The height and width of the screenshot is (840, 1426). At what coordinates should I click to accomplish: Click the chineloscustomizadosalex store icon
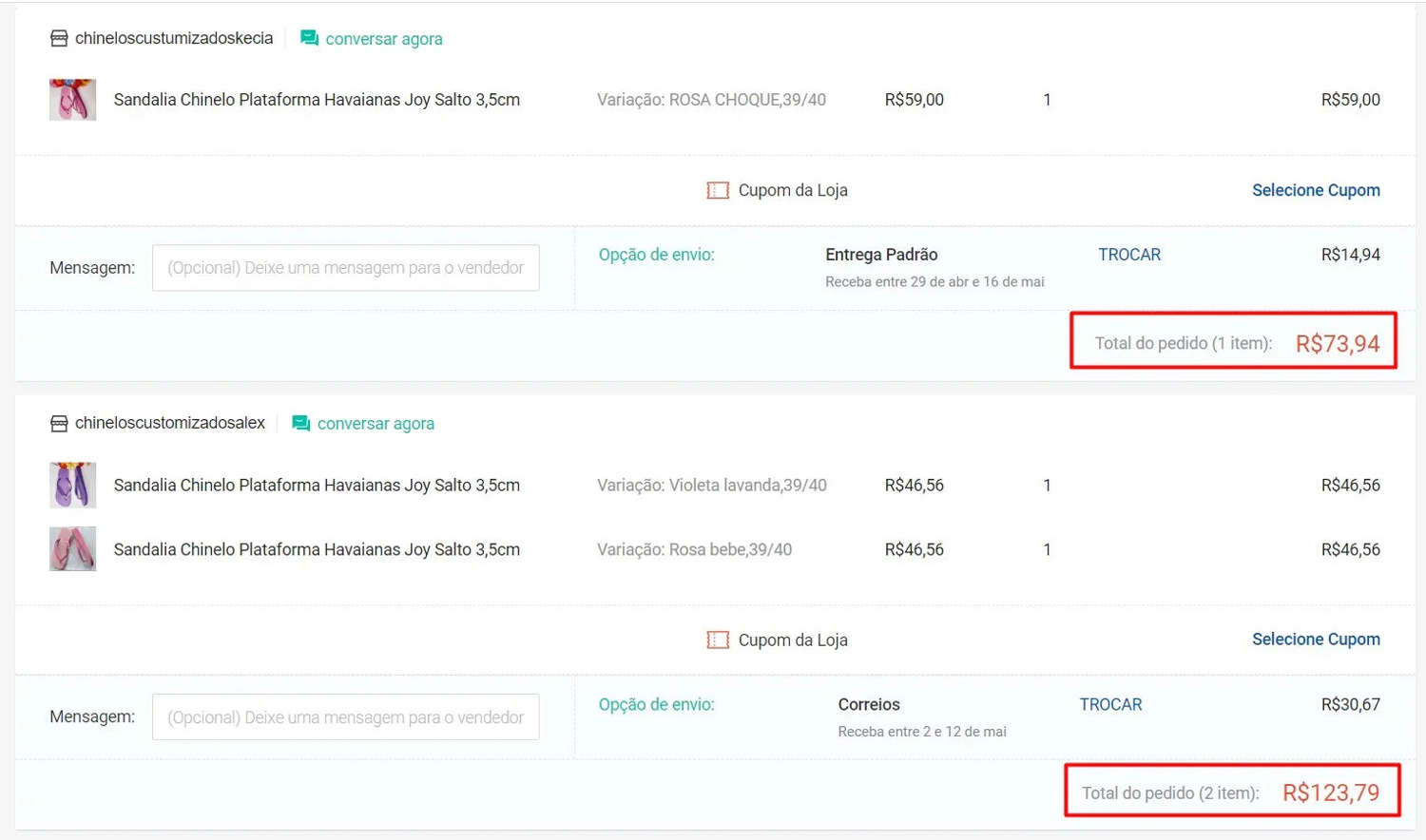click(59, 423)
